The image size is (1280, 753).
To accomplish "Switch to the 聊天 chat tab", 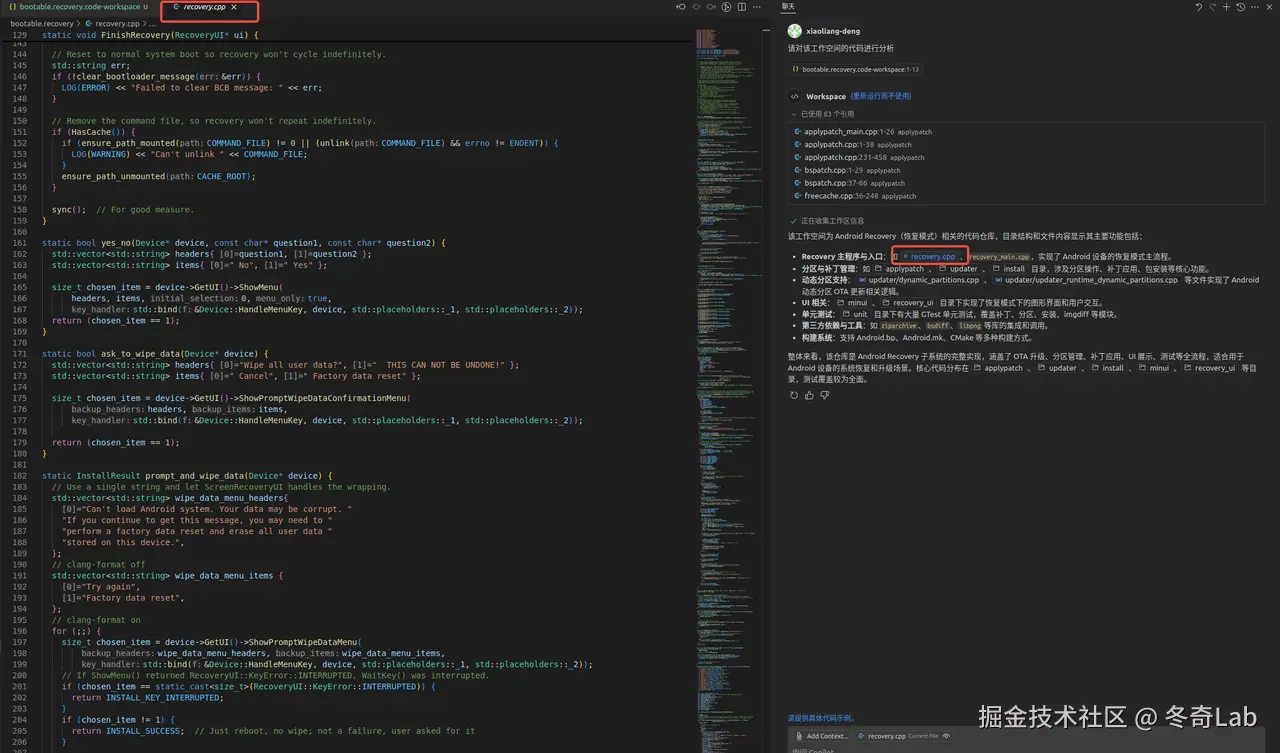I will [786, 7].
